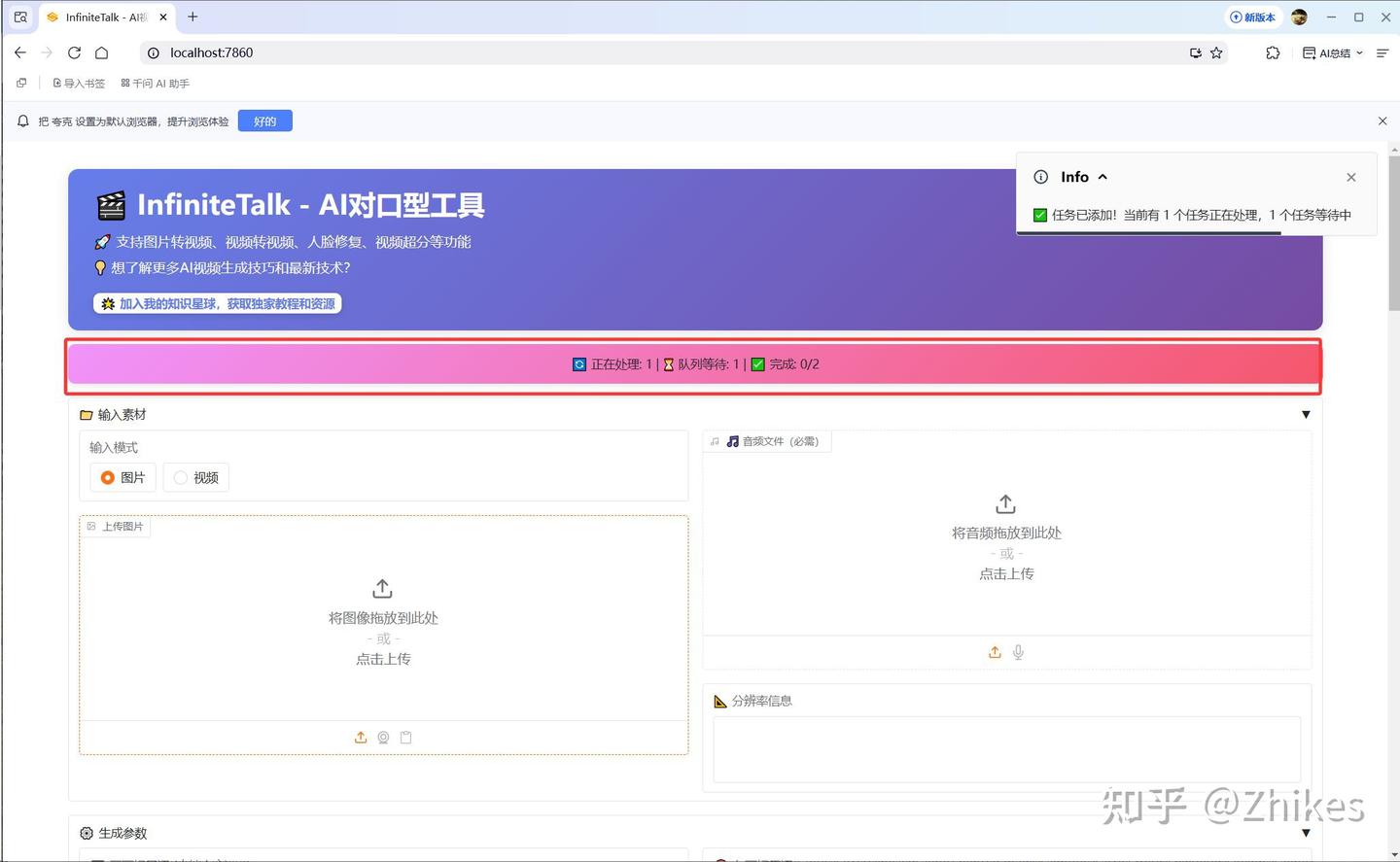Click the 支持图片转视频 feature description
The height and width of the screenshot is (862, 1400).
point(283,242)
